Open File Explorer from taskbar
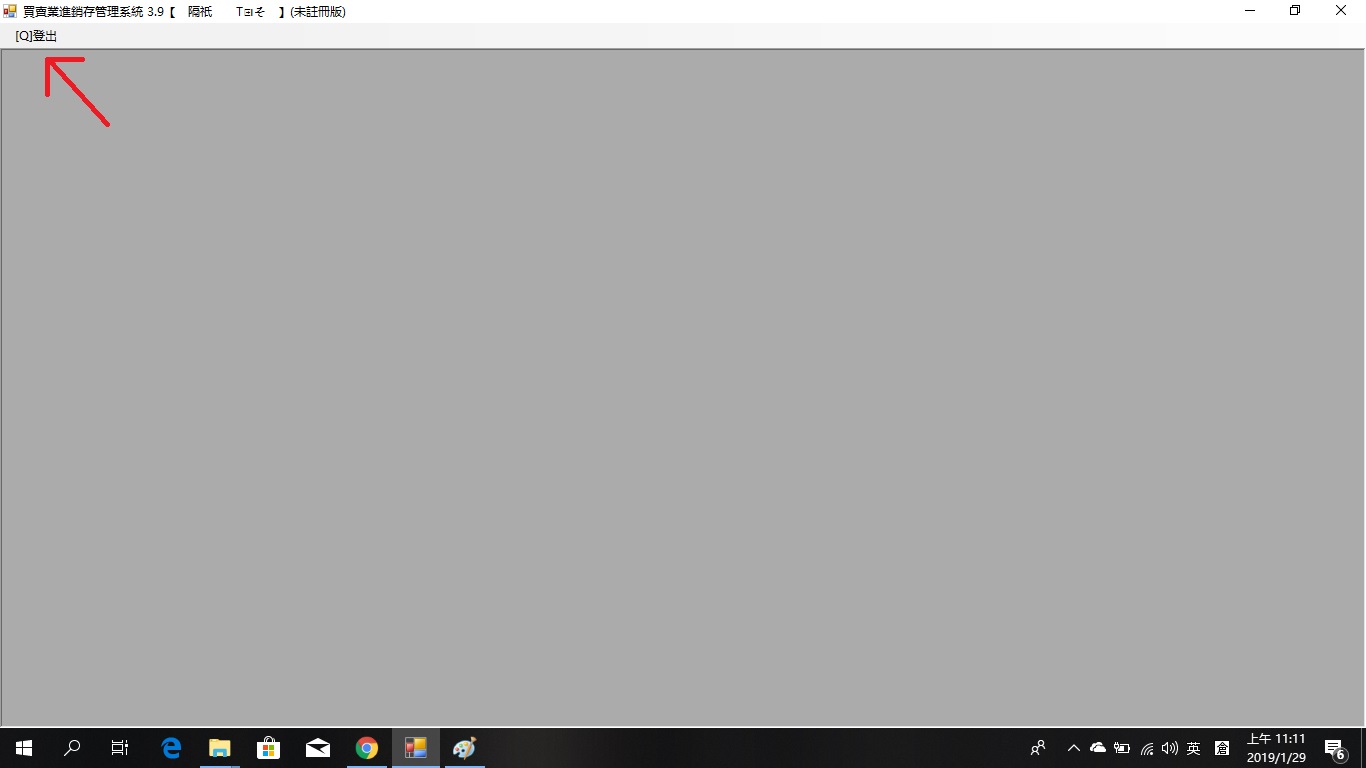This screenshot has height=768, width=1366. point(220,747)
